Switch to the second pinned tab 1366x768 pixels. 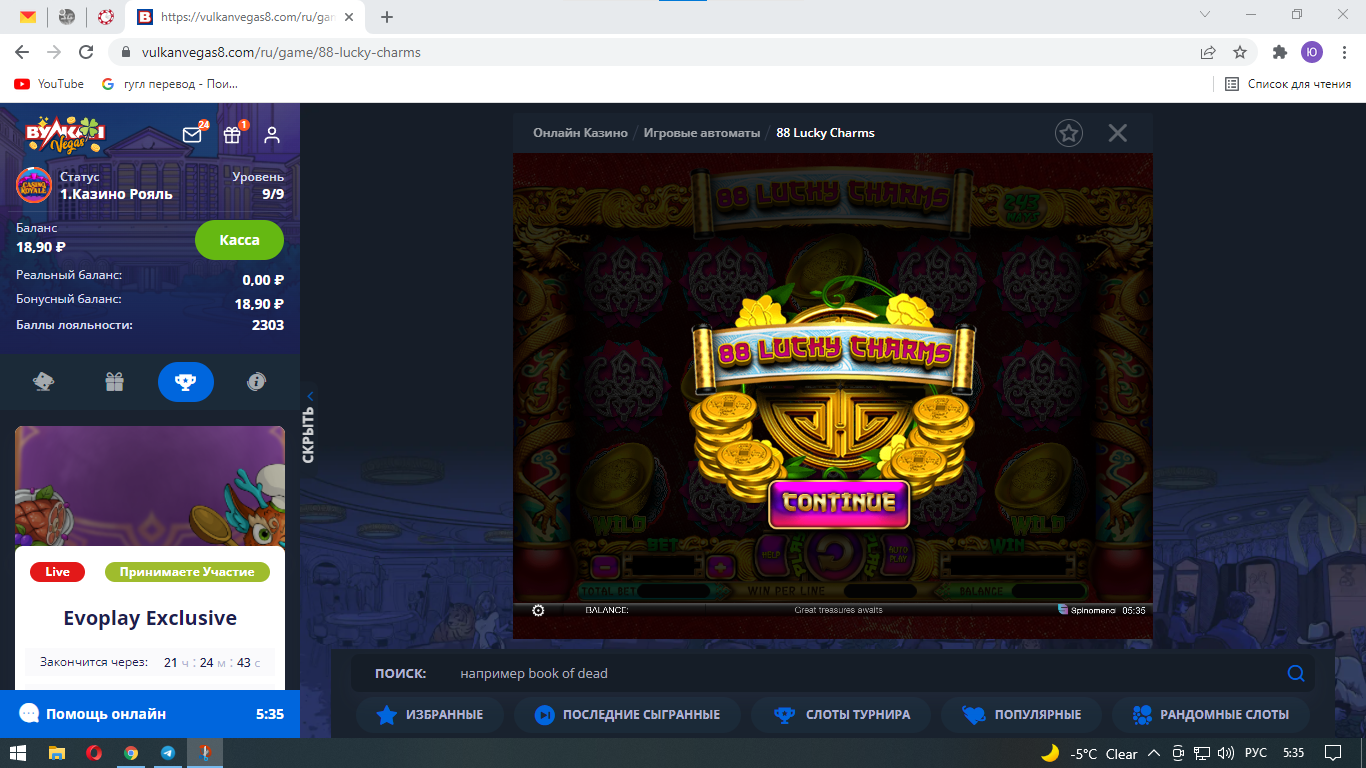coord(67,17)
